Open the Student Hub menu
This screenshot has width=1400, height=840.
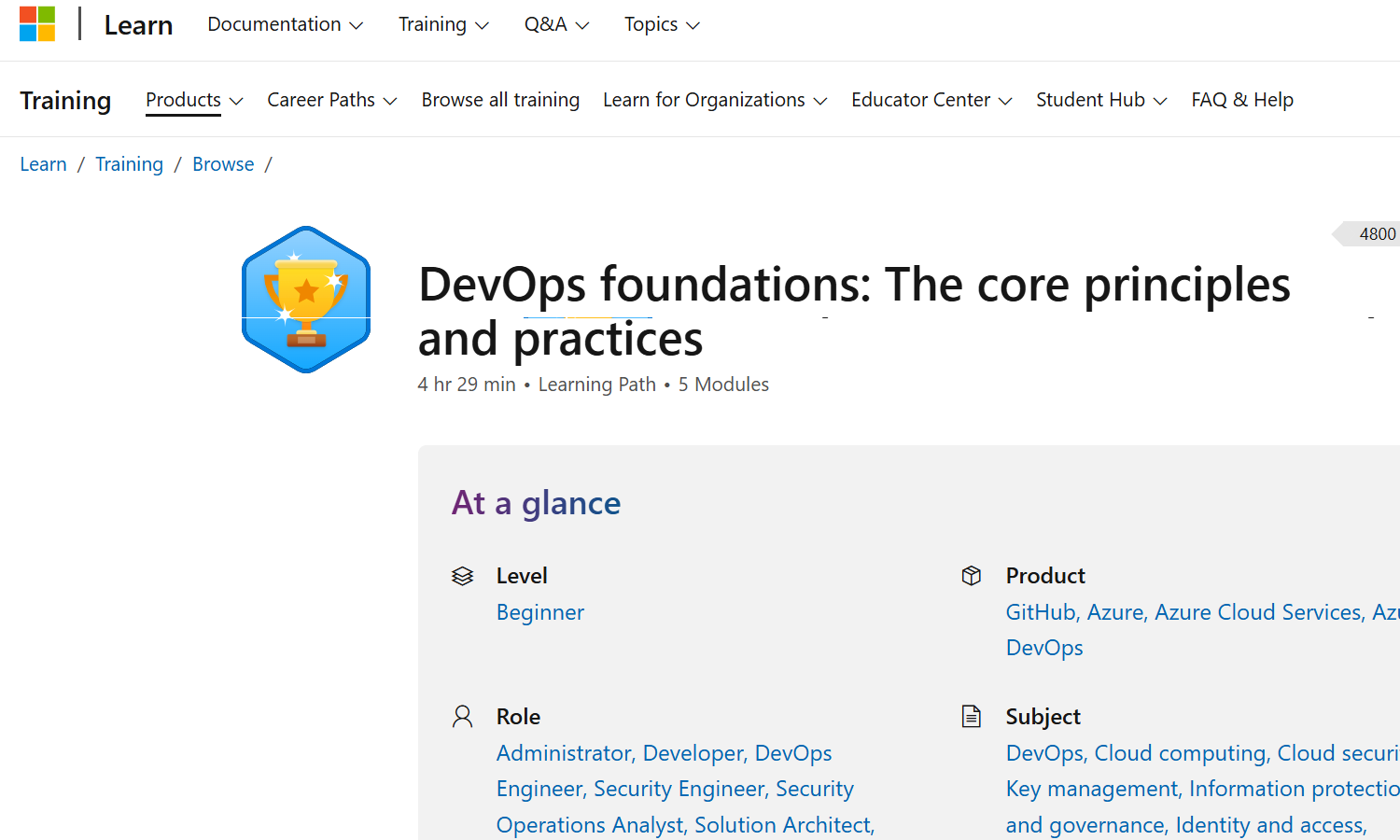coord(1100,100)
